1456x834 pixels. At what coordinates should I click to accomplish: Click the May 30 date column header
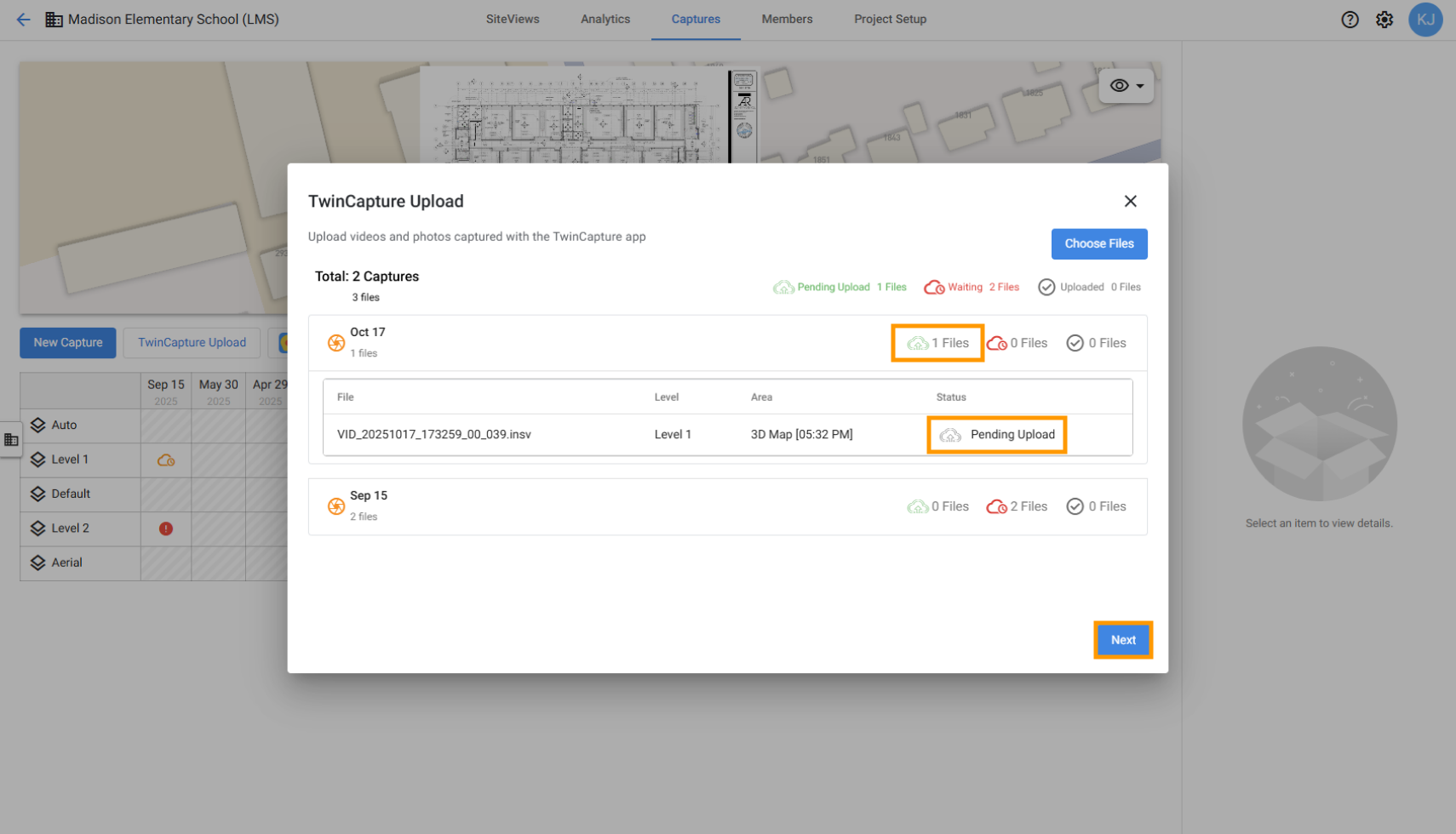[219, 391]
